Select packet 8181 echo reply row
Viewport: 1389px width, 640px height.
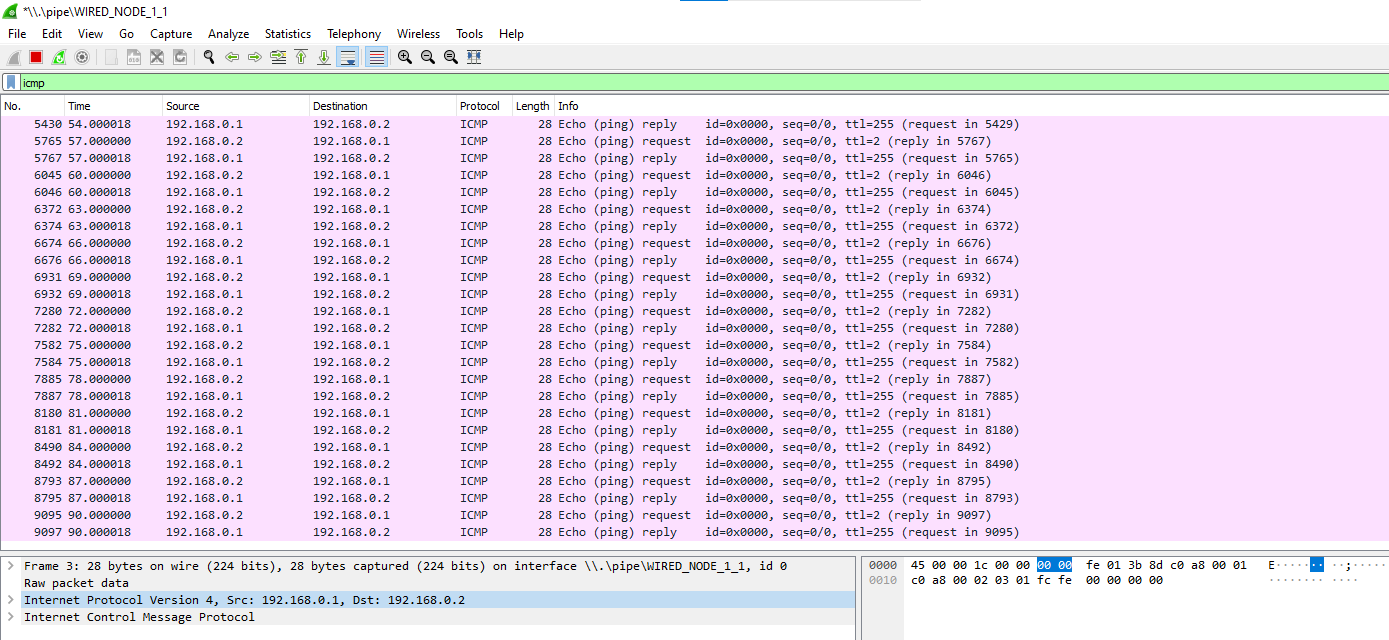coord(694,430)
